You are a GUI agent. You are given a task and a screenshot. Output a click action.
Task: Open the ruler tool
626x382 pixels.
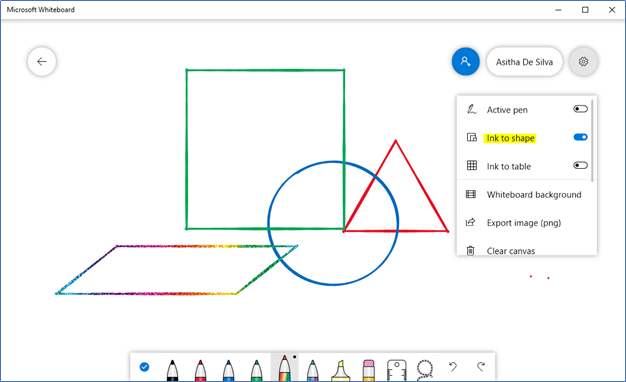click(x=397, y=370)
